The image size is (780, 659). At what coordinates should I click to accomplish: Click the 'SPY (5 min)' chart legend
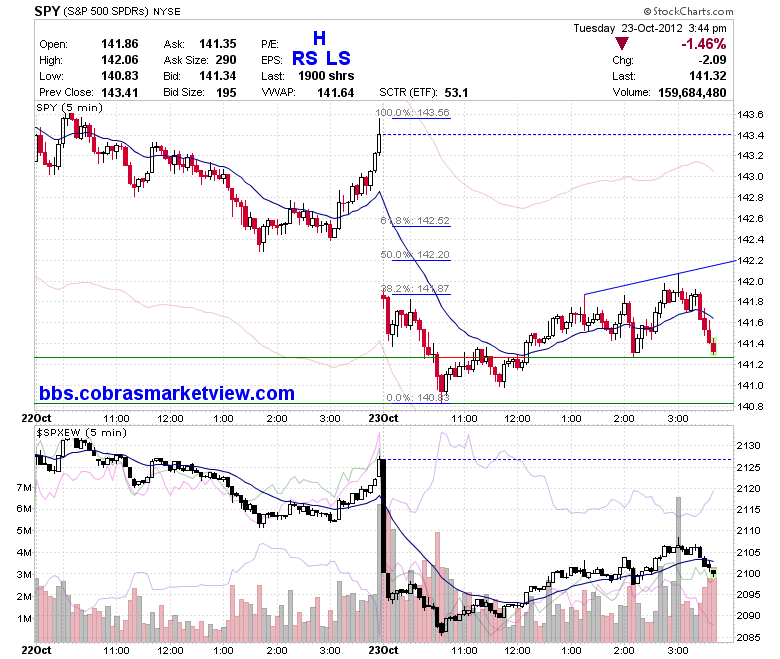coord(69,107)
